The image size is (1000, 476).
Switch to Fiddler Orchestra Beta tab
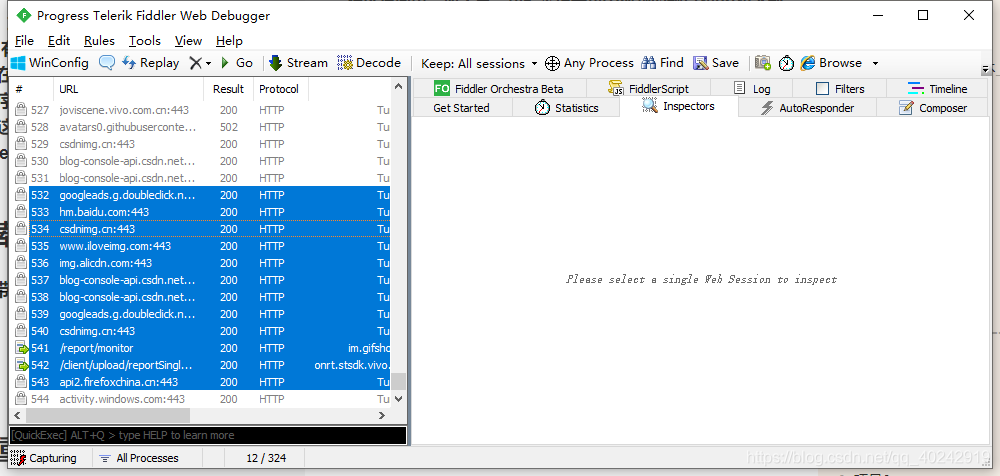tap(499, 89)
